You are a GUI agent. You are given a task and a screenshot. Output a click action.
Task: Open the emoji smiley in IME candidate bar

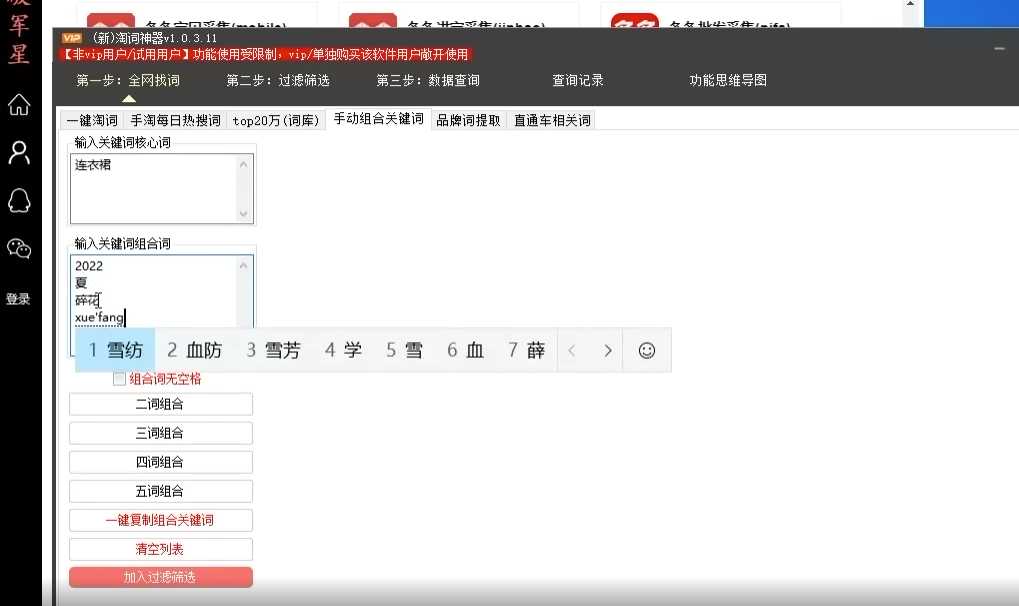647,350
